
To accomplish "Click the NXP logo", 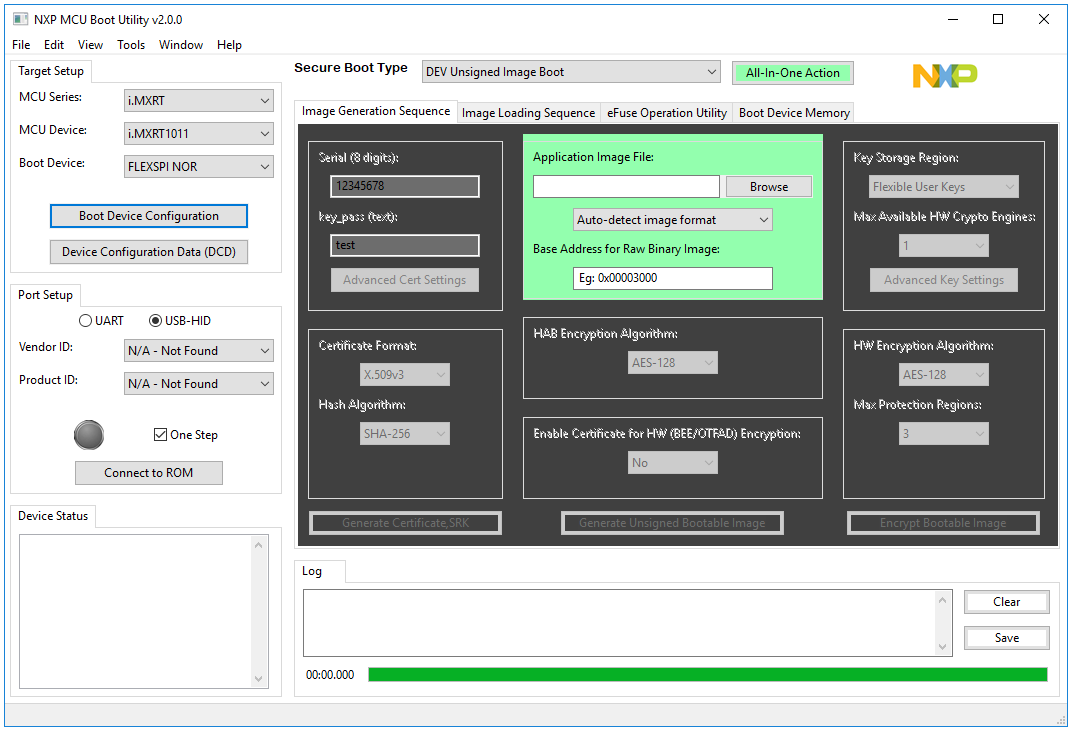I will pyautogui.click(x=945, y=75).
